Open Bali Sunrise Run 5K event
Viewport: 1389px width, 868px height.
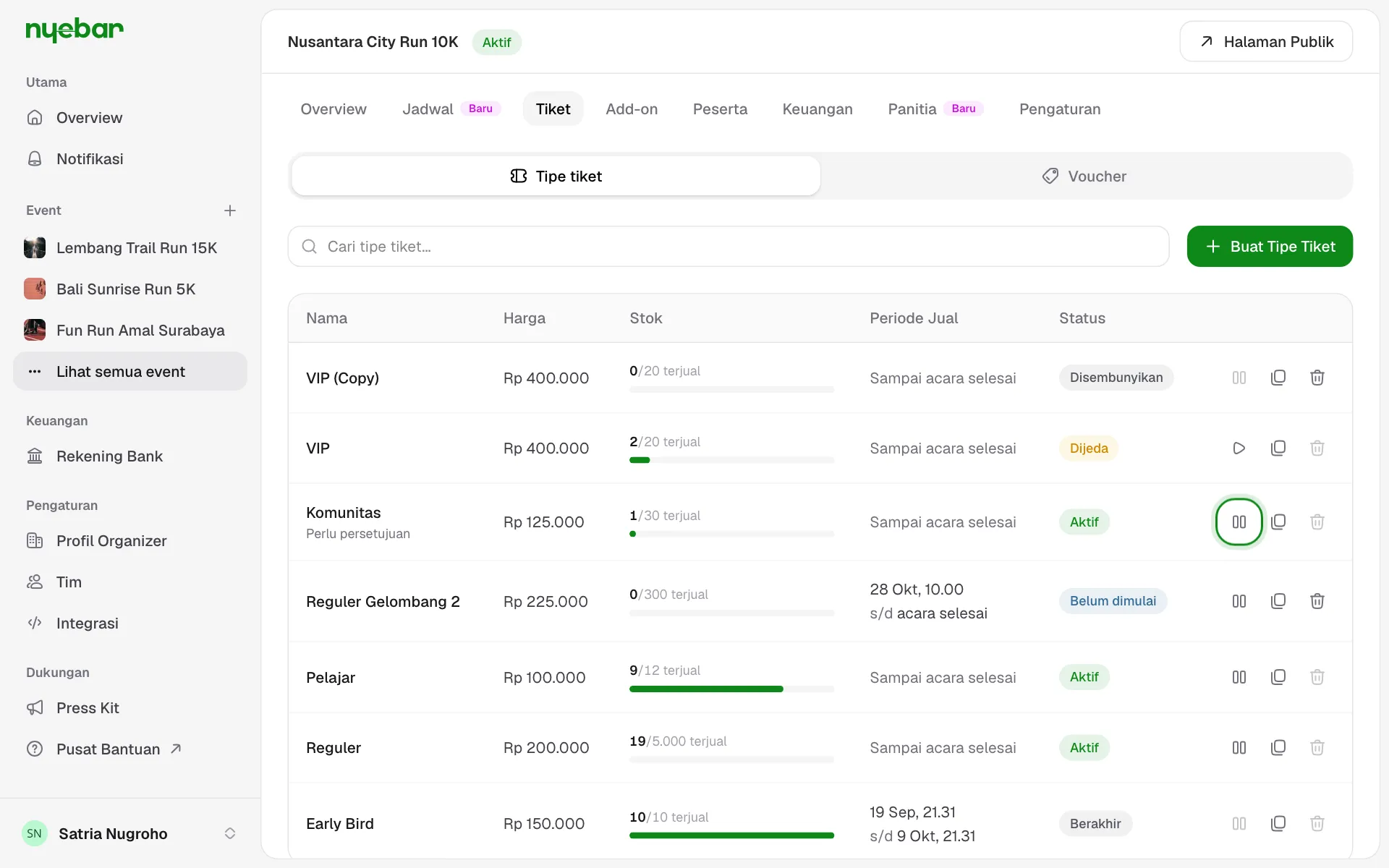click(130, 289)
